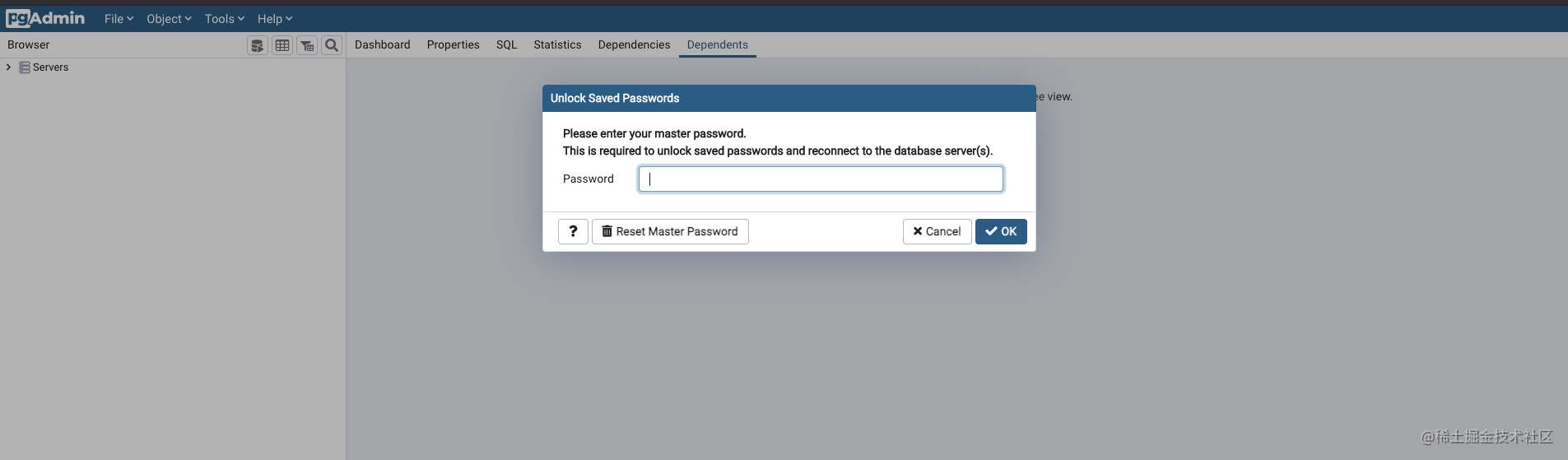
Task: Open the View Data table icon
Action: (x=282, y=45)
